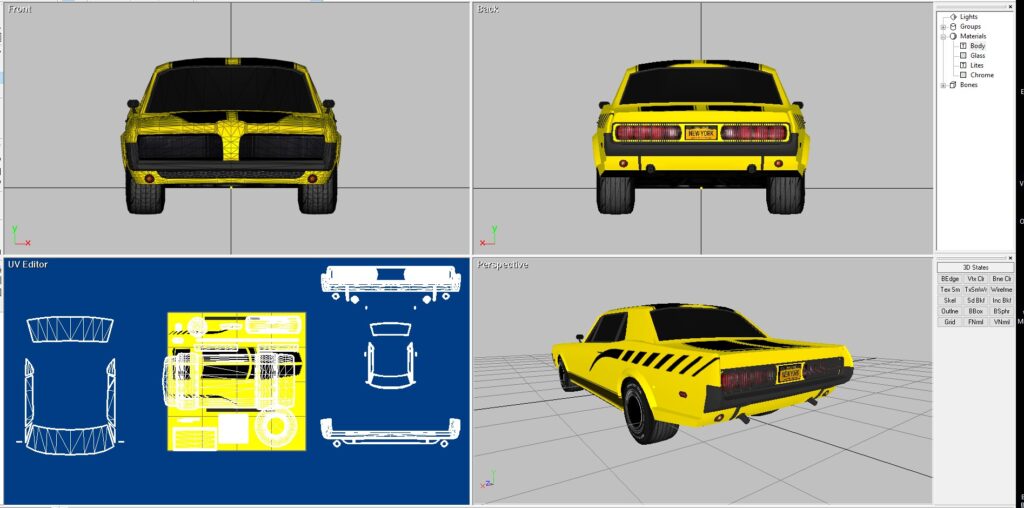Select the Materials label in tree
1024x508 pixels.
(x=973, y=37)
